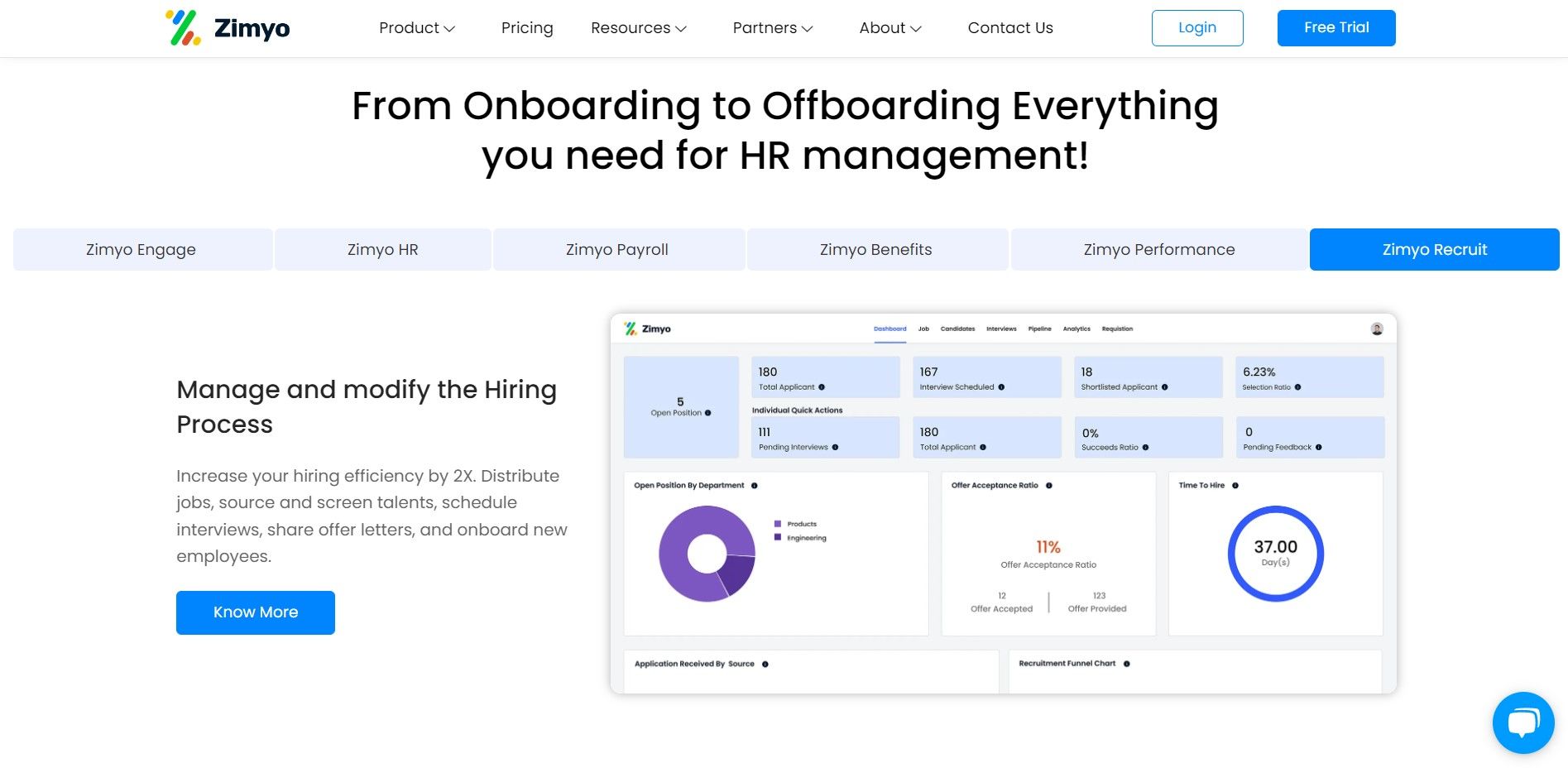Click info dot beside Offer Acceptance Ratio title
This screenshot has height=768, width=1568.
[1048, 486]
